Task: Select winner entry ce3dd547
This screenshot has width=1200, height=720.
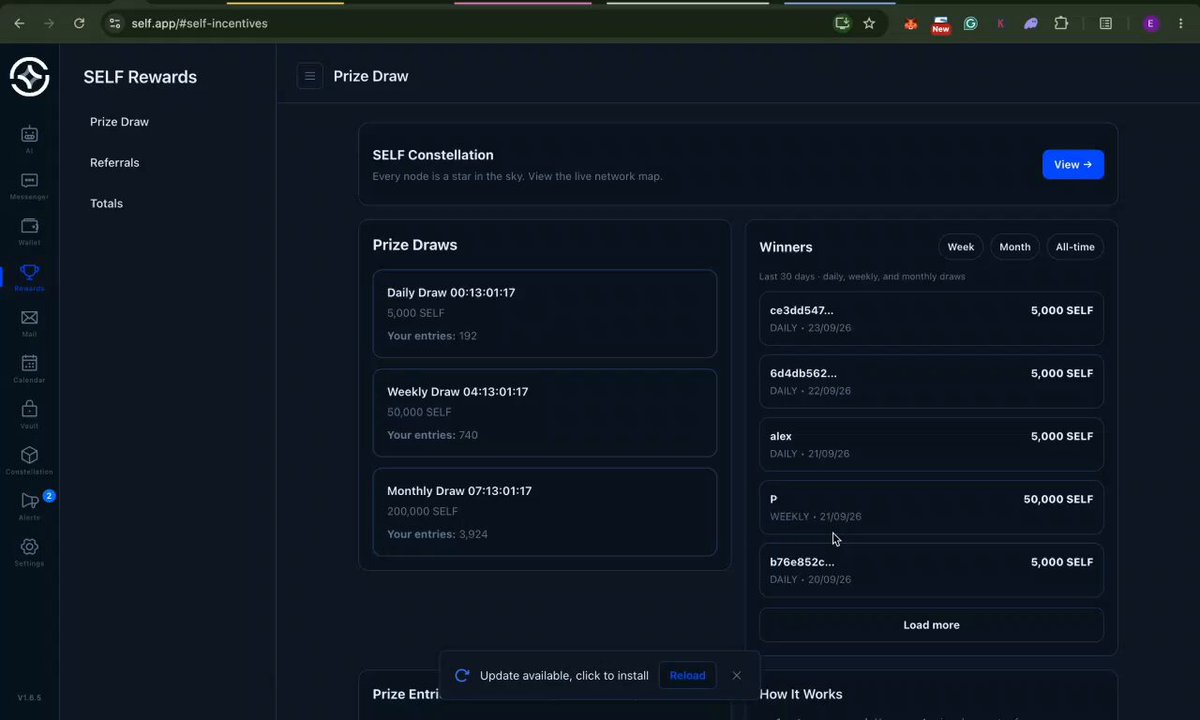Action: 931,318
